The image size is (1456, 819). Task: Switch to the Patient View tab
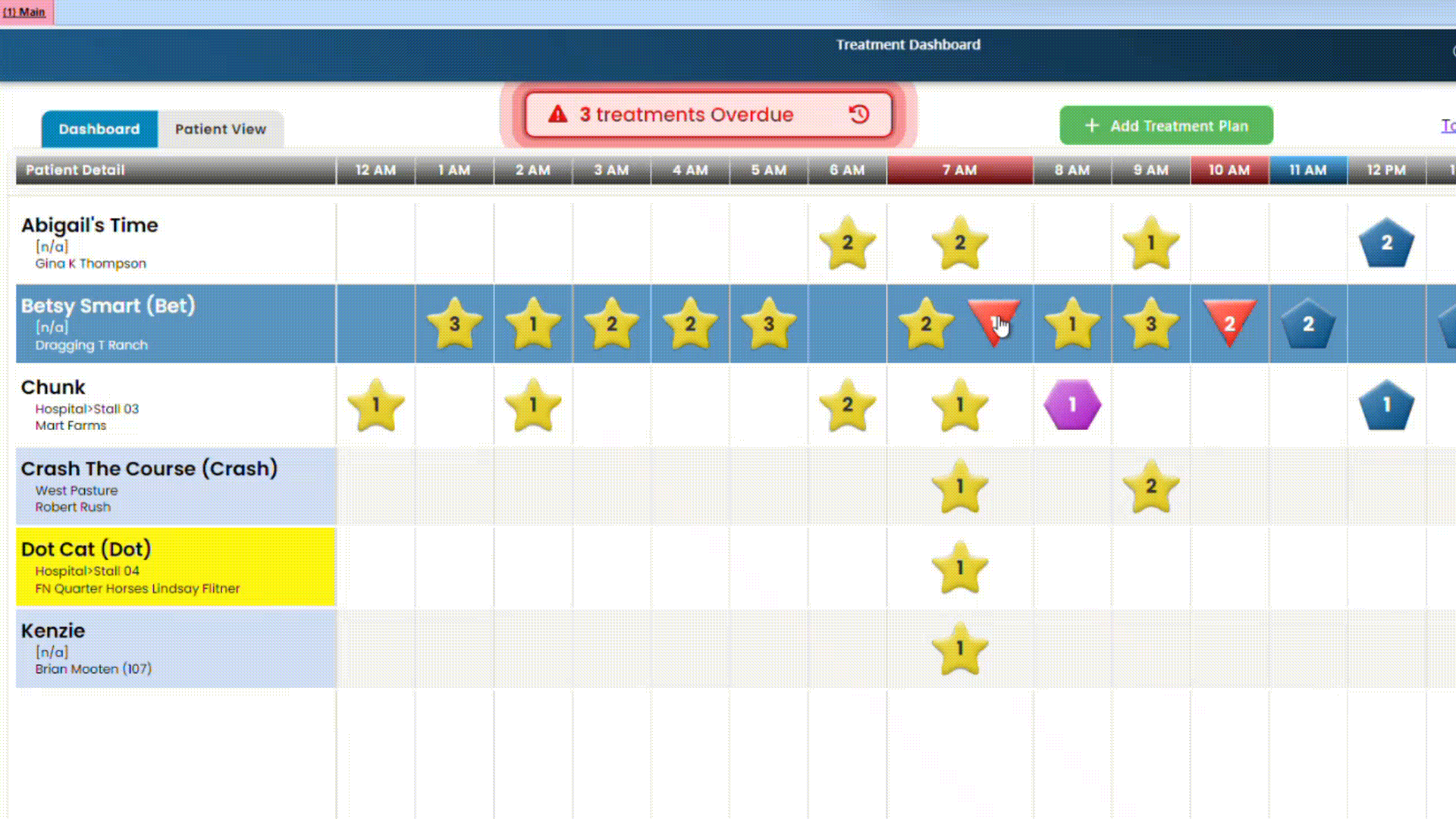tap(221, 129)
